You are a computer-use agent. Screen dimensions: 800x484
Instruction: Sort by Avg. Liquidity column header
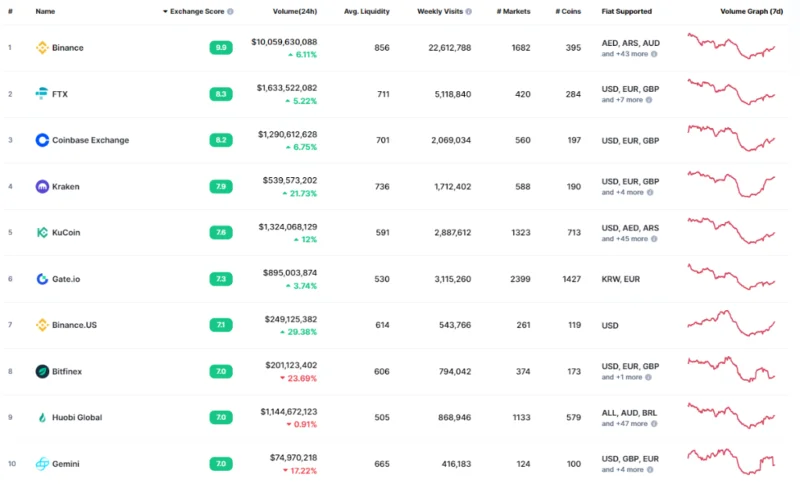(366, 11)
